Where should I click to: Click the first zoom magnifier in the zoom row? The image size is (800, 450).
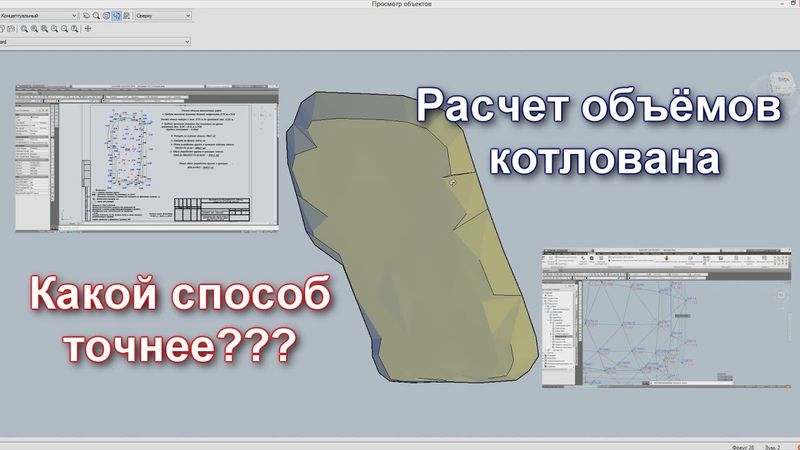tap(24, 29)
